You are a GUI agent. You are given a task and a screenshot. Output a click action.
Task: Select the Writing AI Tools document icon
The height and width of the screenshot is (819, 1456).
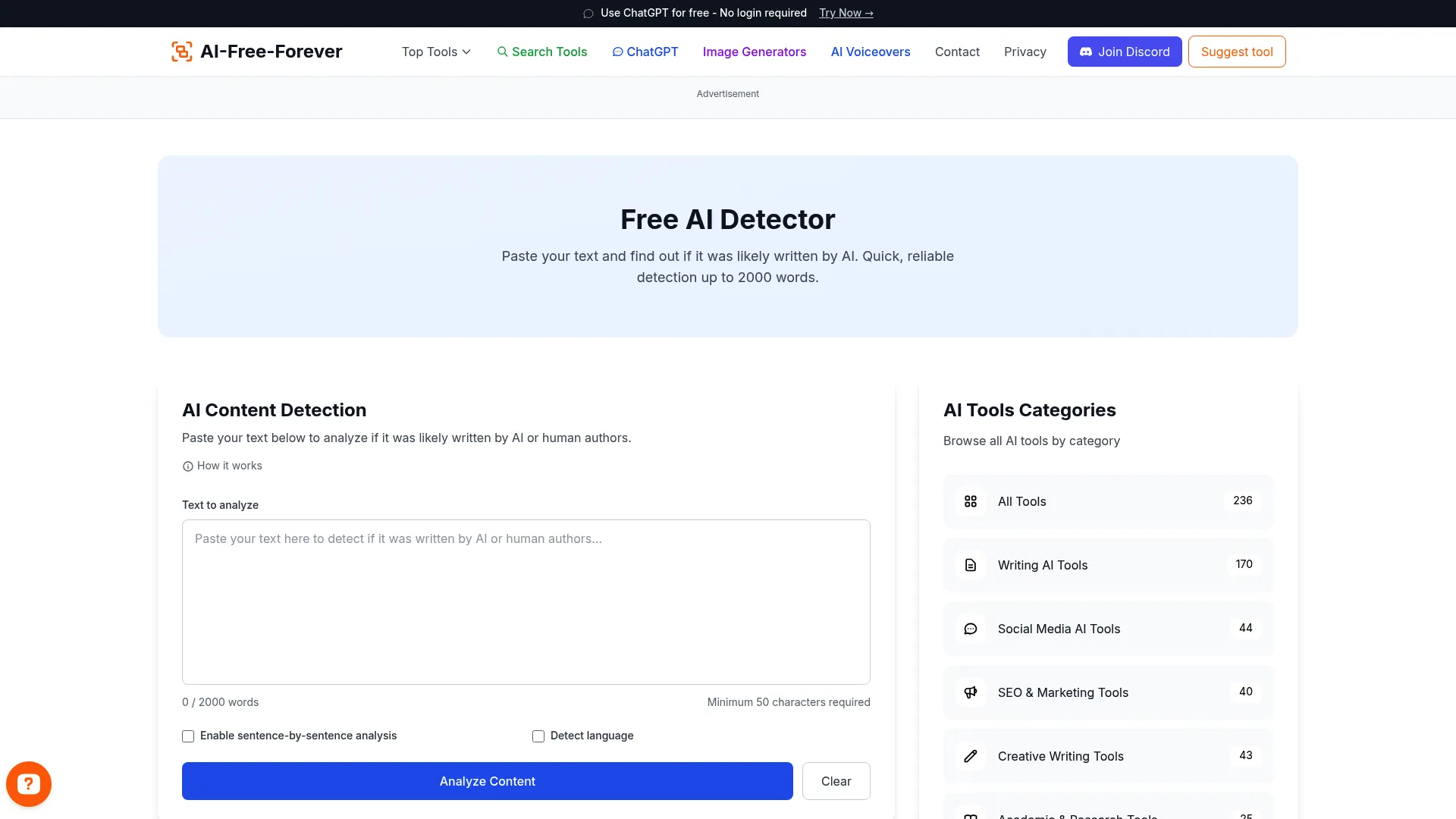[971, 565]
